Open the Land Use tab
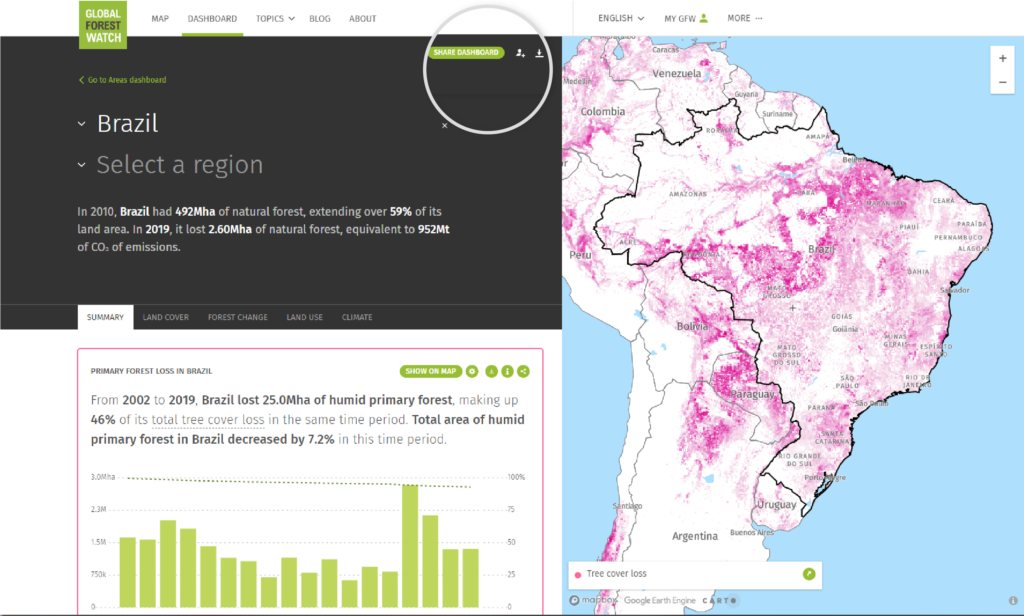 (x=304, y=317)
